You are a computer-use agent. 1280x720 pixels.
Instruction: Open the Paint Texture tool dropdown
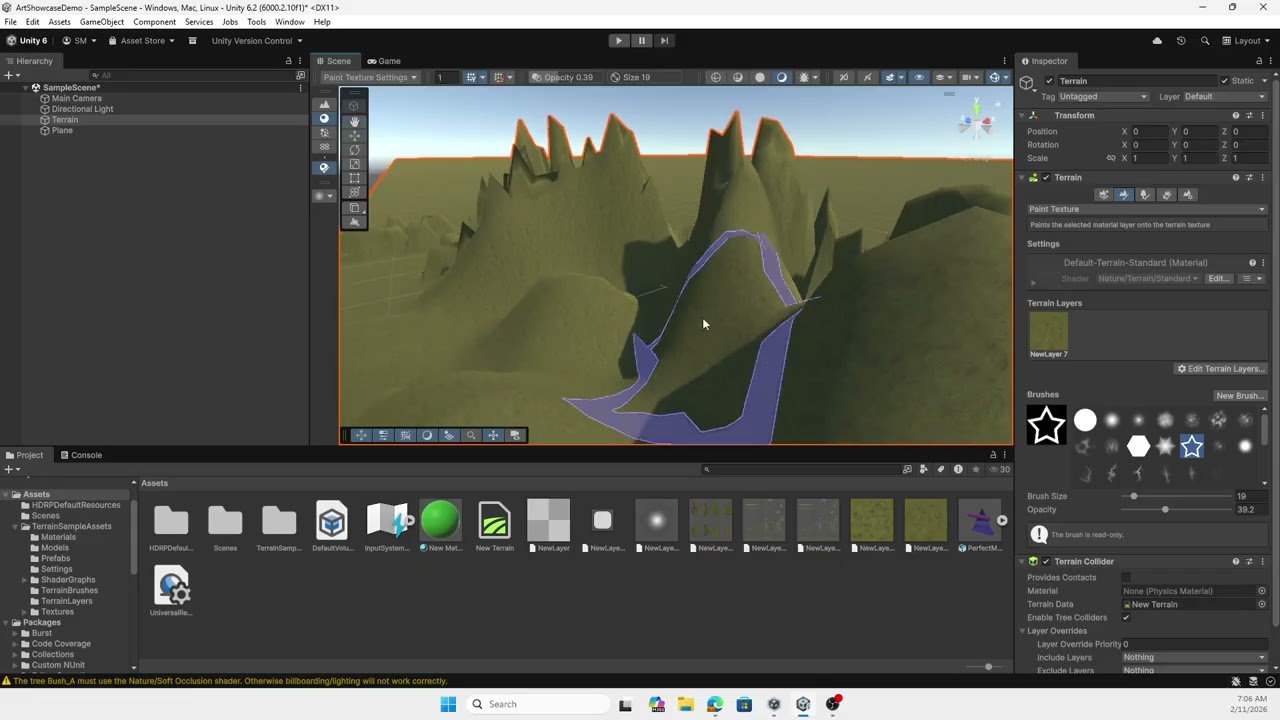[x=1146, y=209]
